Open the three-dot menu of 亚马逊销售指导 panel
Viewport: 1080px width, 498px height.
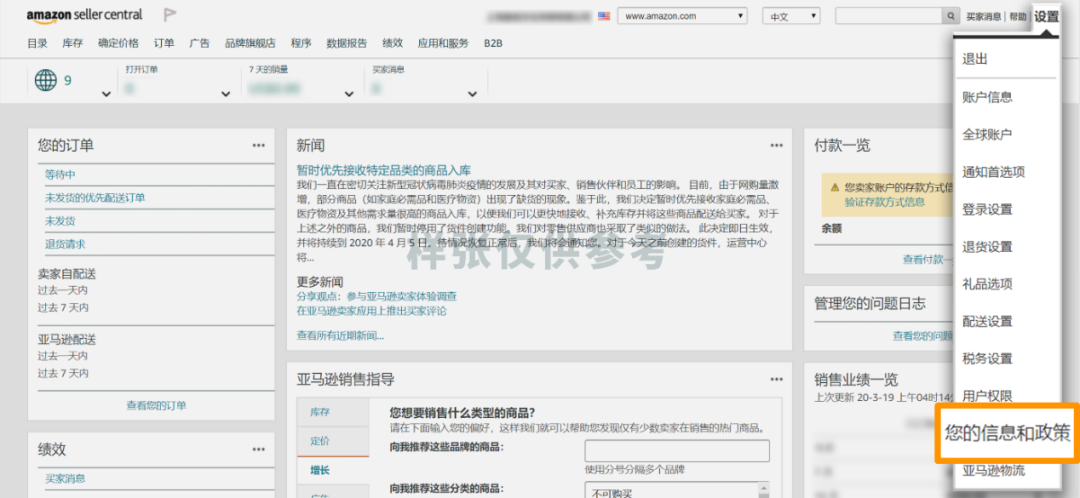click(x=776, y=380)
